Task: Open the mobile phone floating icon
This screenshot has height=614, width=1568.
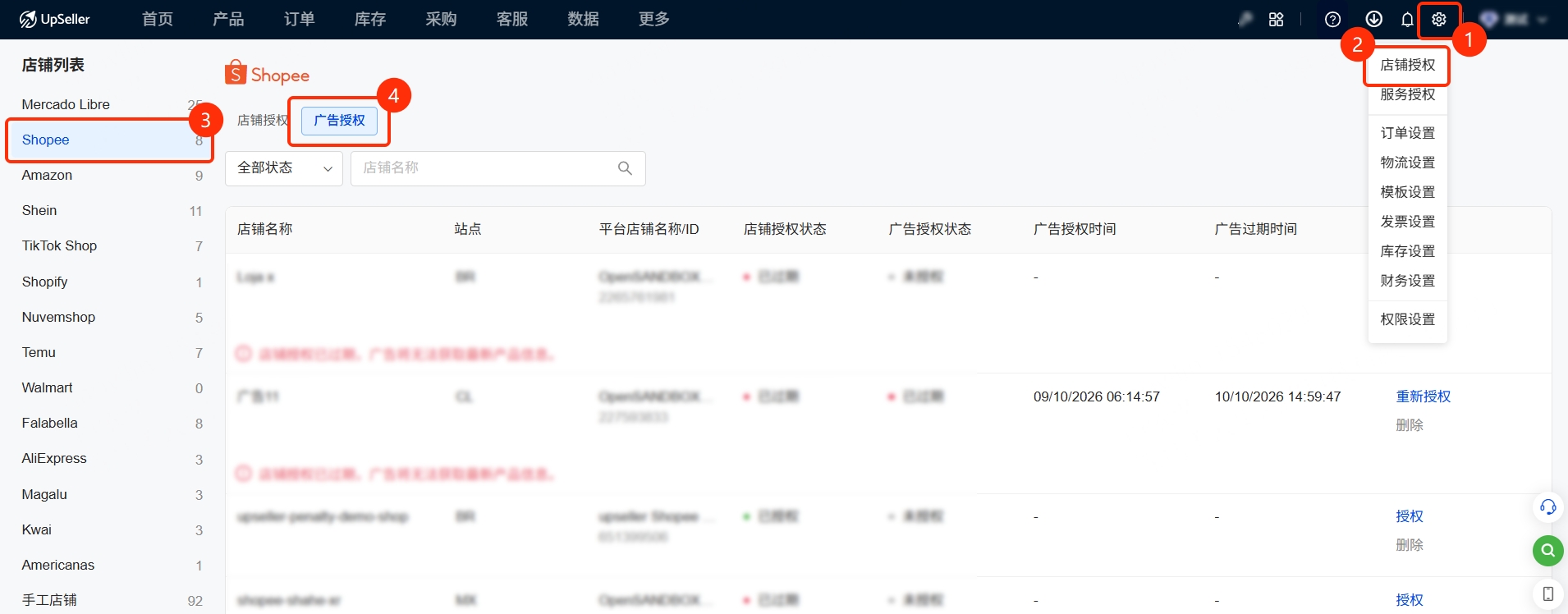Action: 1547,593
